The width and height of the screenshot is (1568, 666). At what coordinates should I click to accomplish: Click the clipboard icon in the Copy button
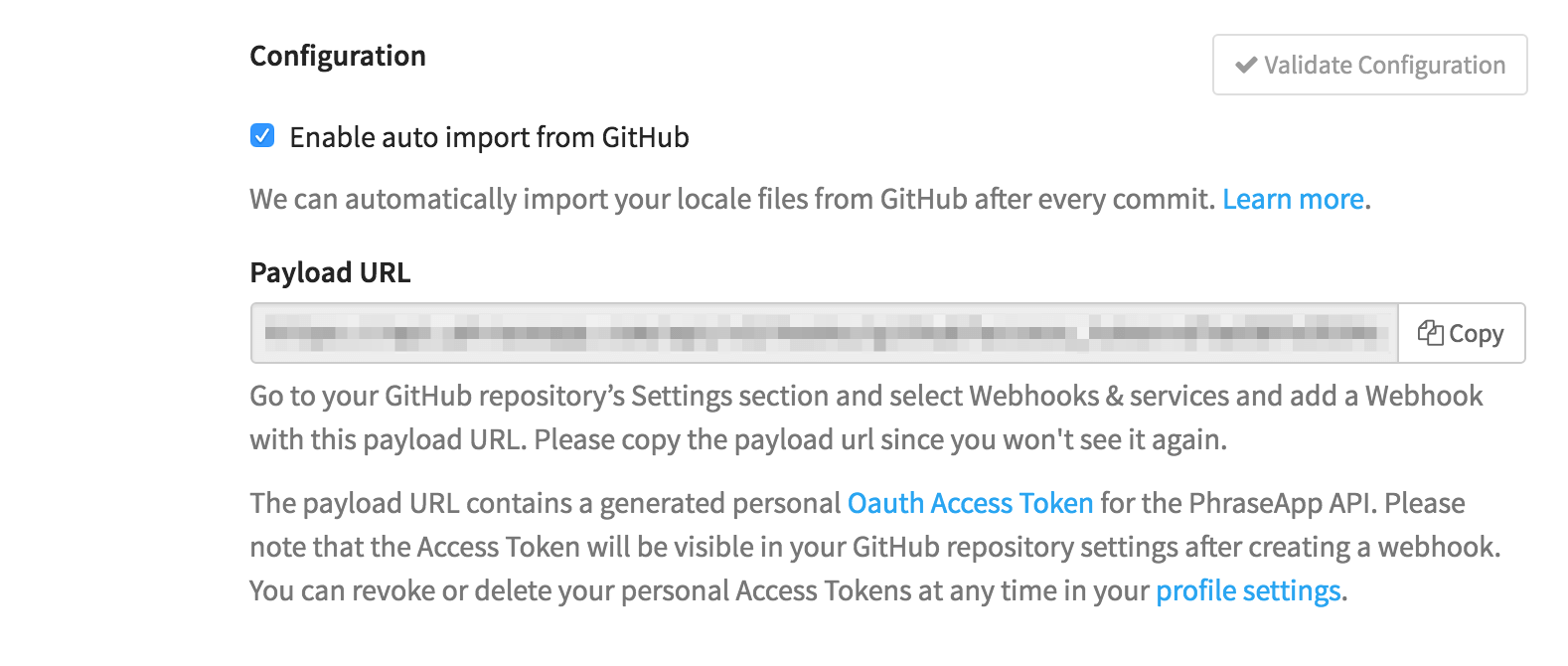[1430, 333]
